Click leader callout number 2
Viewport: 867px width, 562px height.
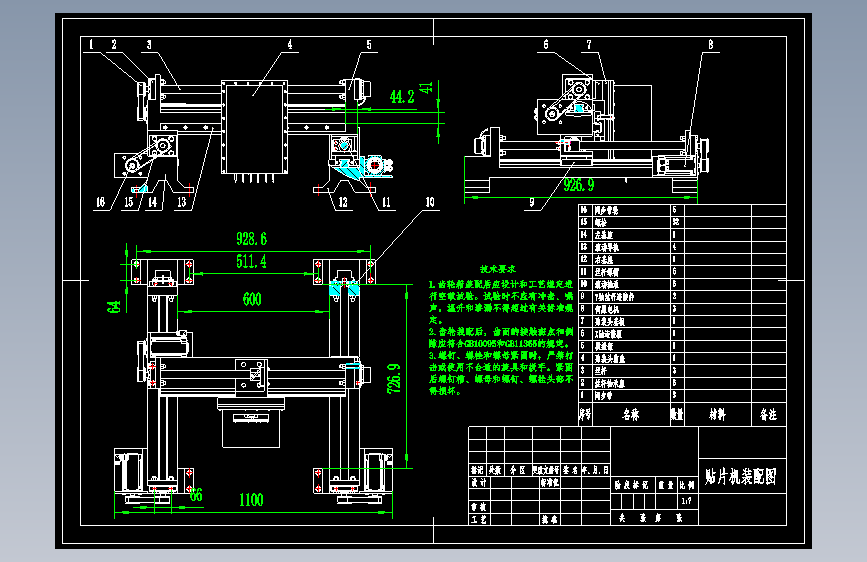coord(114,45)
